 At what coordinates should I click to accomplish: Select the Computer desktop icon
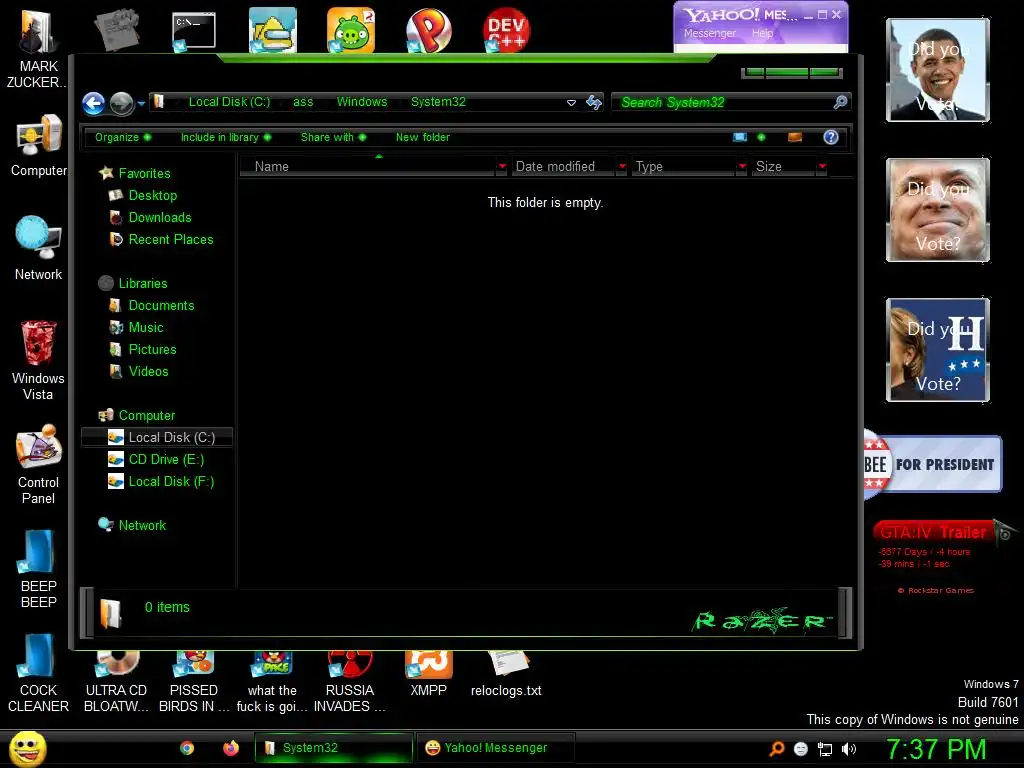(x=38, y=146)
